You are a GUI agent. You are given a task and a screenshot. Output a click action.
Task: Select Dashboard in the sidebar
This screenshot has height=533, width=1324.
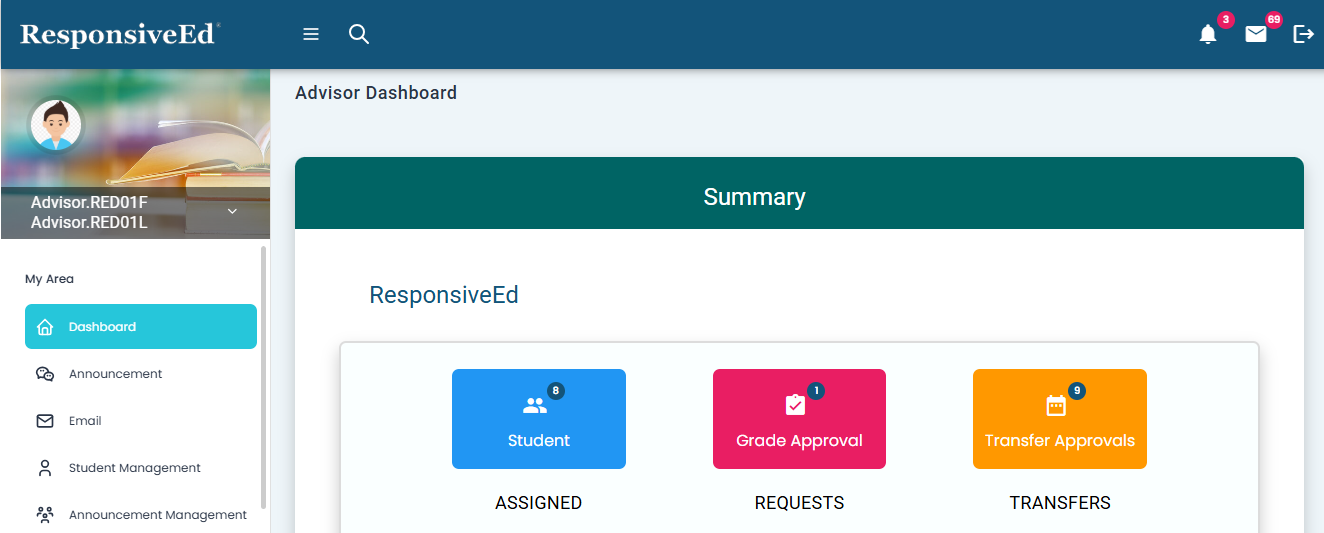(141, 327)
